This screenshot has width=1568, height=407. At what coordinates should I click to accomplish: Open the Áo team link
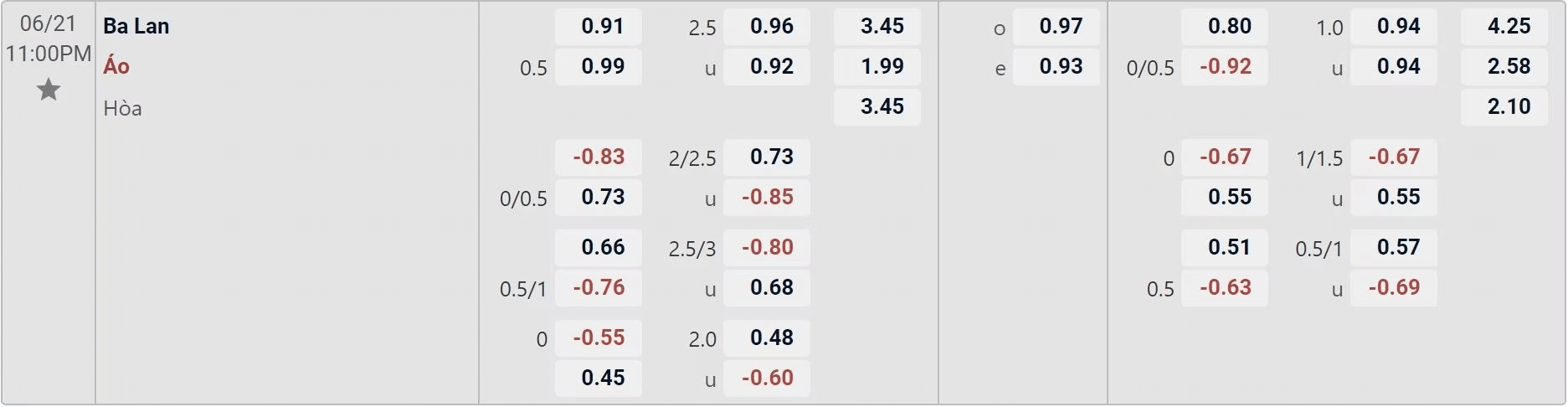pyautogui.click(x=116, y=66)
